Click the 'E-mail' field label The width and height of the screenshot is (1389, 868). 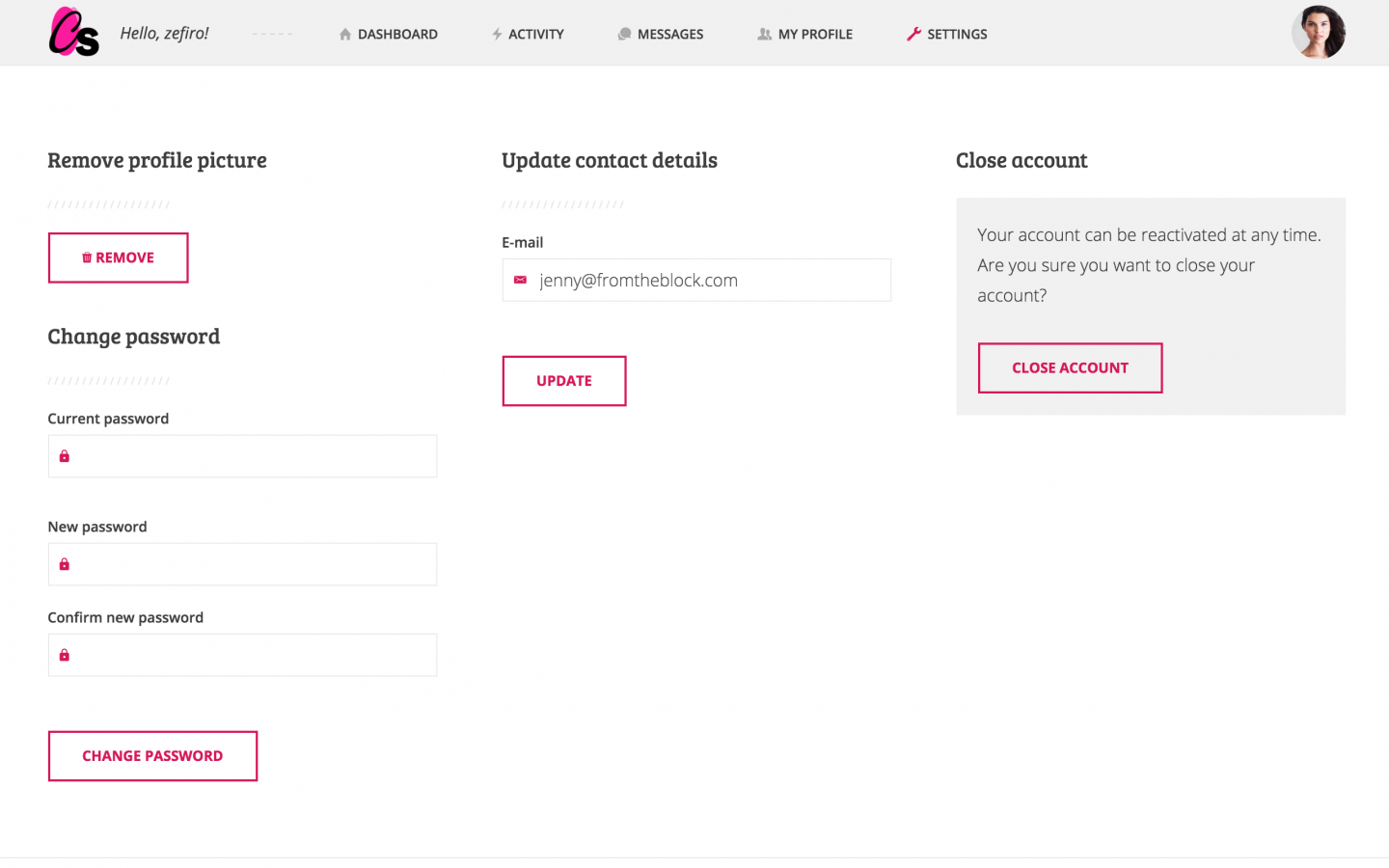point(523,243)
